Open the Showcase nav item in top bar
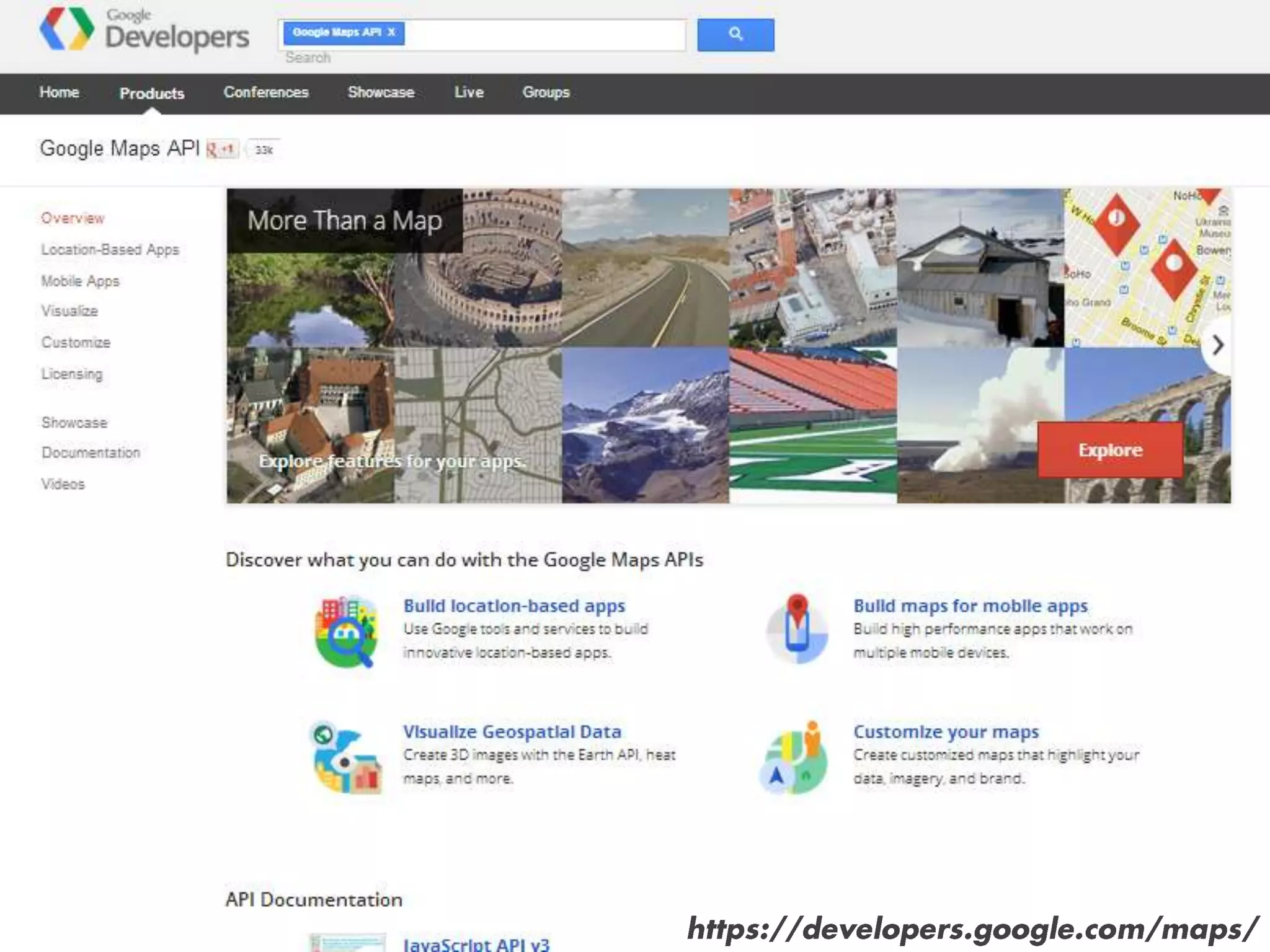 coord(381,92)
